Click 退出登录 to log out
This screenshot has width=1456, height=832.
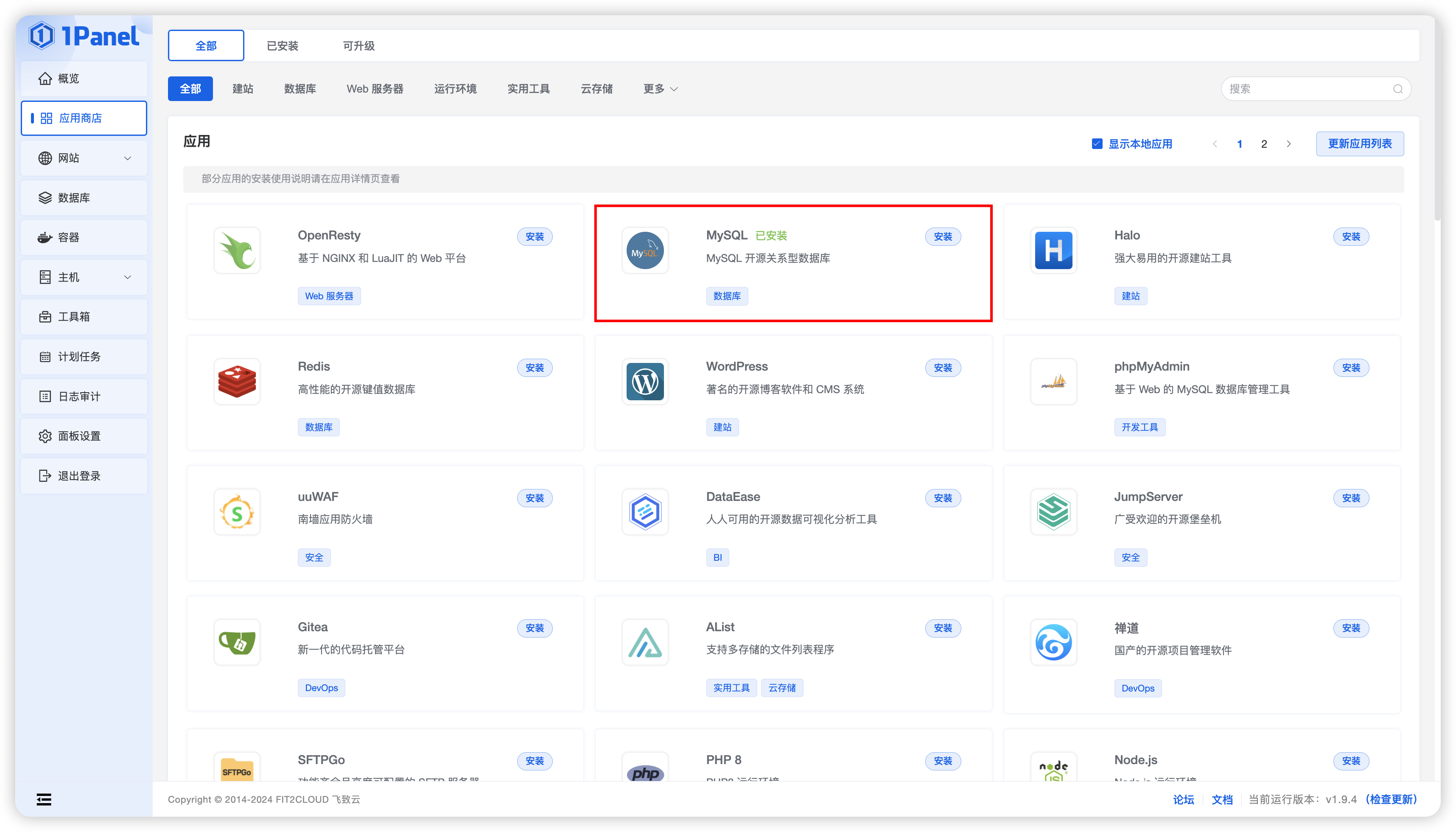tap(84, 475)
